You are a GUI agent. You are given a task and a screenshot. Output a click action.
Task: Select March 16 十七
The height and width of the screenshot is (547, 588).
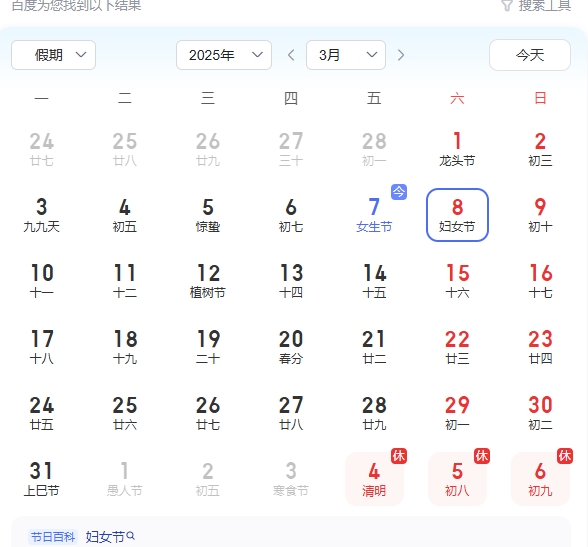tap(540, 281)
